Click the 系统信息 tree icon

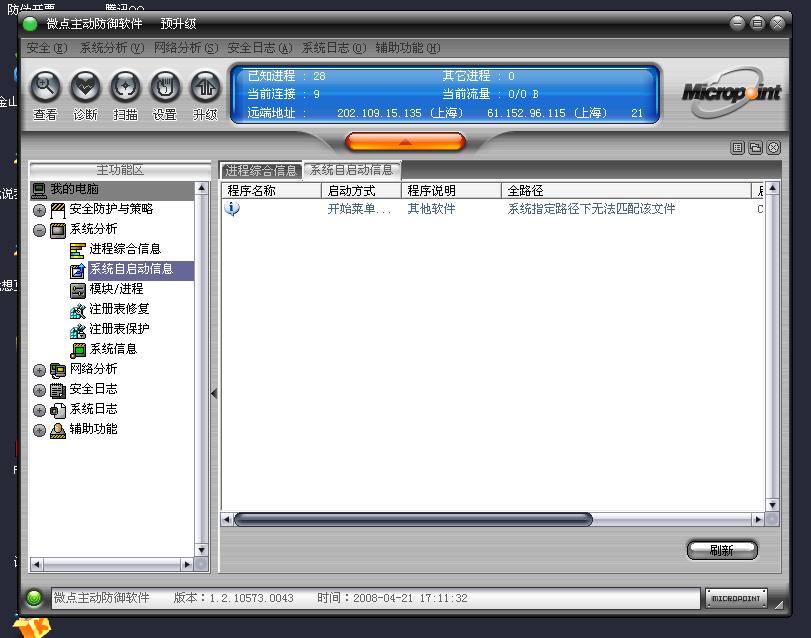(x=78, y=350)
